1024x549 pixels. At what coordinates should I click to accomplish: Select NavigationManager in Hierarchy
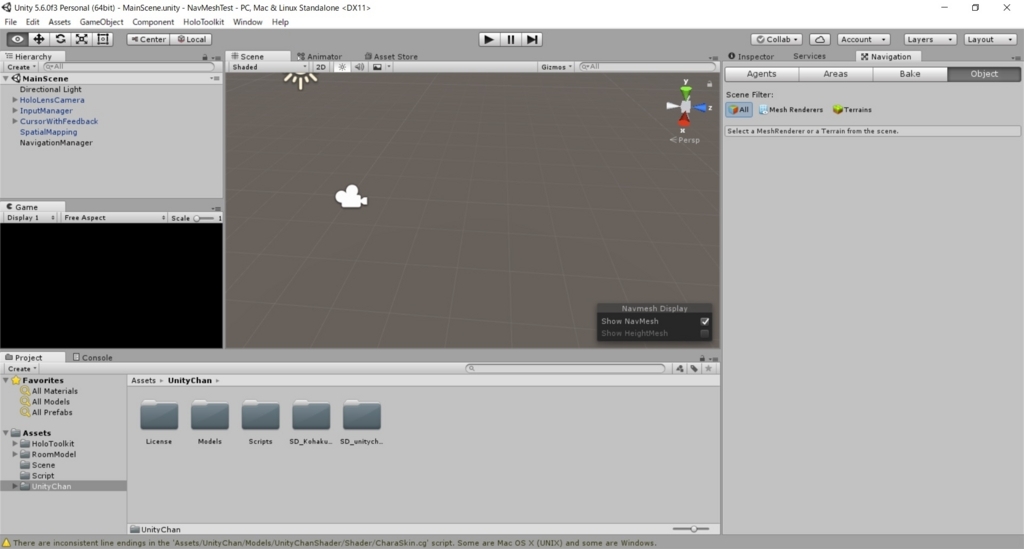coord(56,142)
